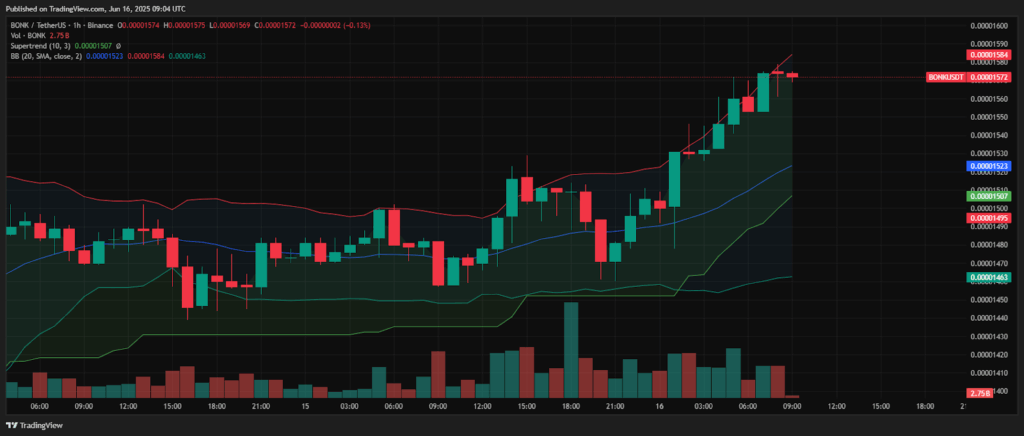Toggle the Vol · BONK indicator legend
This screenshot has width=1024, height=436.
click(27, 35)
